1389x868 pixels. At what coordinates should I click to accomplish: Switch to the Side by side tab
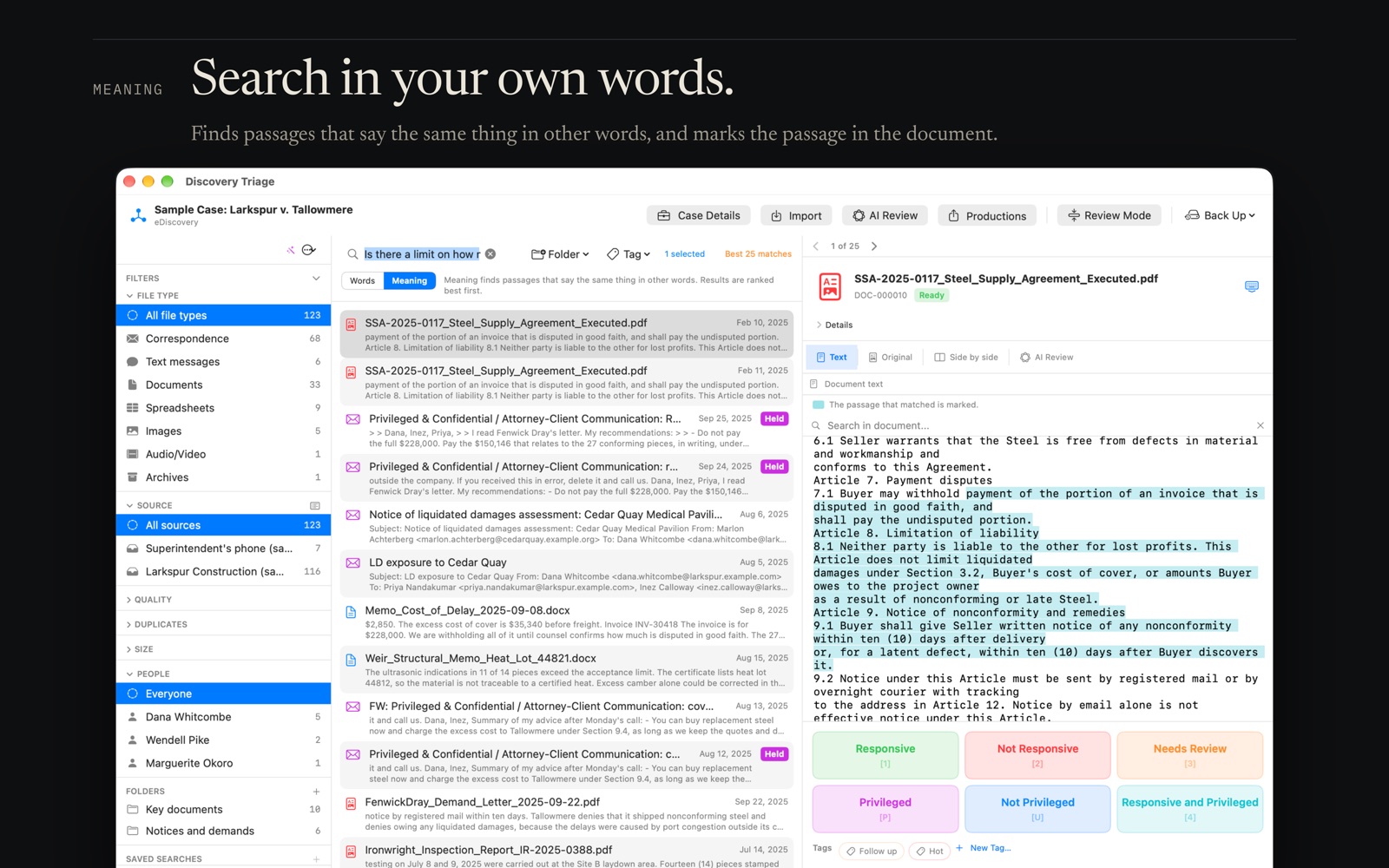(x=966, y=357)
